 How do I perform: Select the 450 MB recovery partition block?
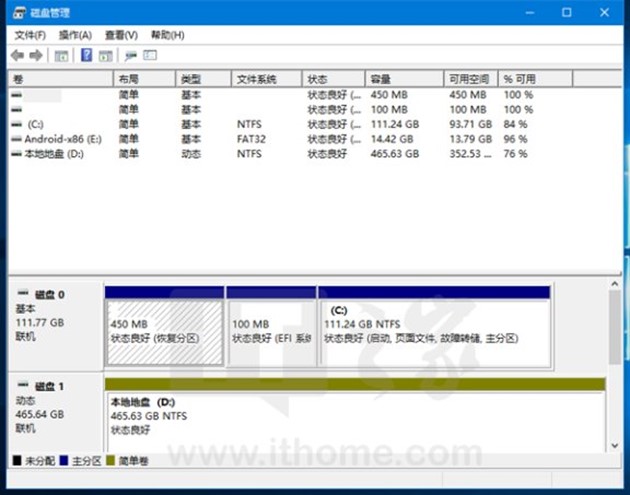[x=164, y=332]
